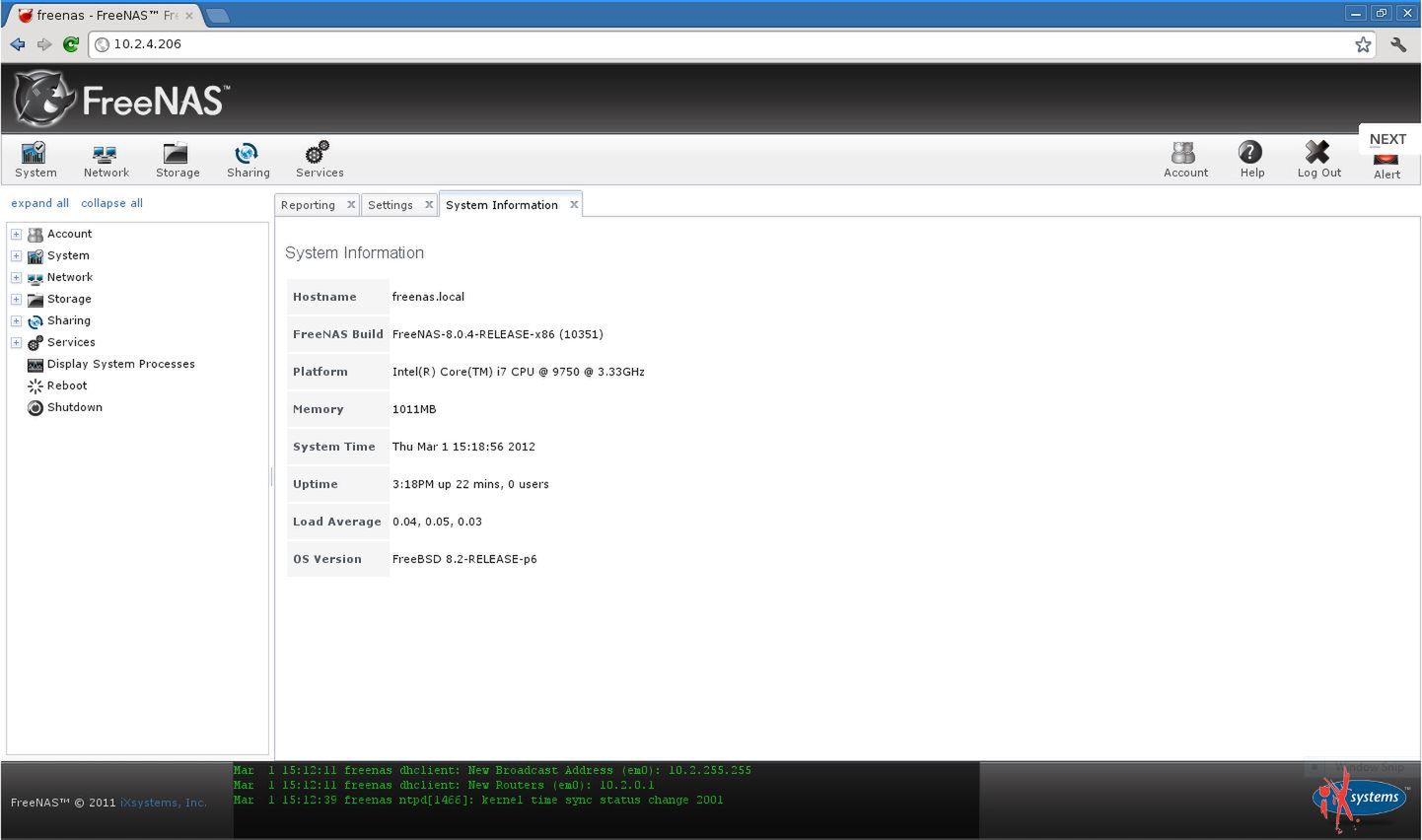The height and width of the screenshot is (840, 1422).
Task: Expand the Account tree node
Action: tap(16, 235)
